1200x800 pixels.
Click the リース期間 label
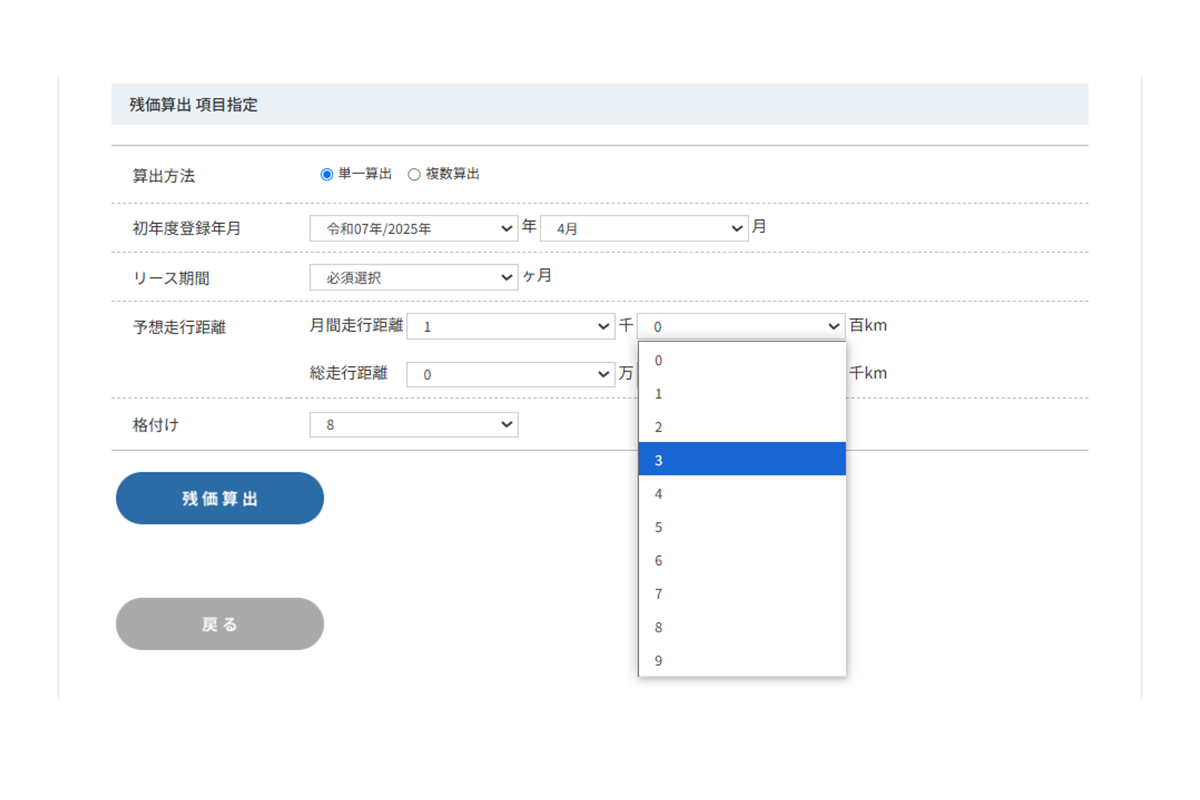click(171, 278)
